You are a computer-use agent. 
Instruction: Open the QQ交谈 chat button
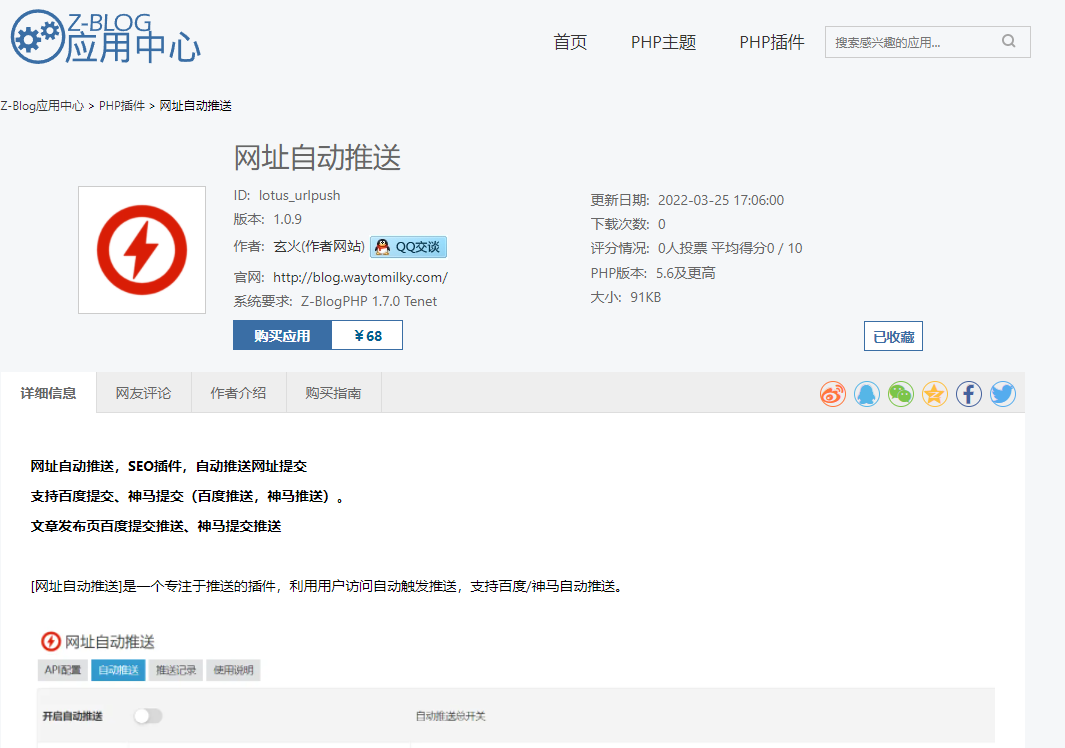click(408, 247)
